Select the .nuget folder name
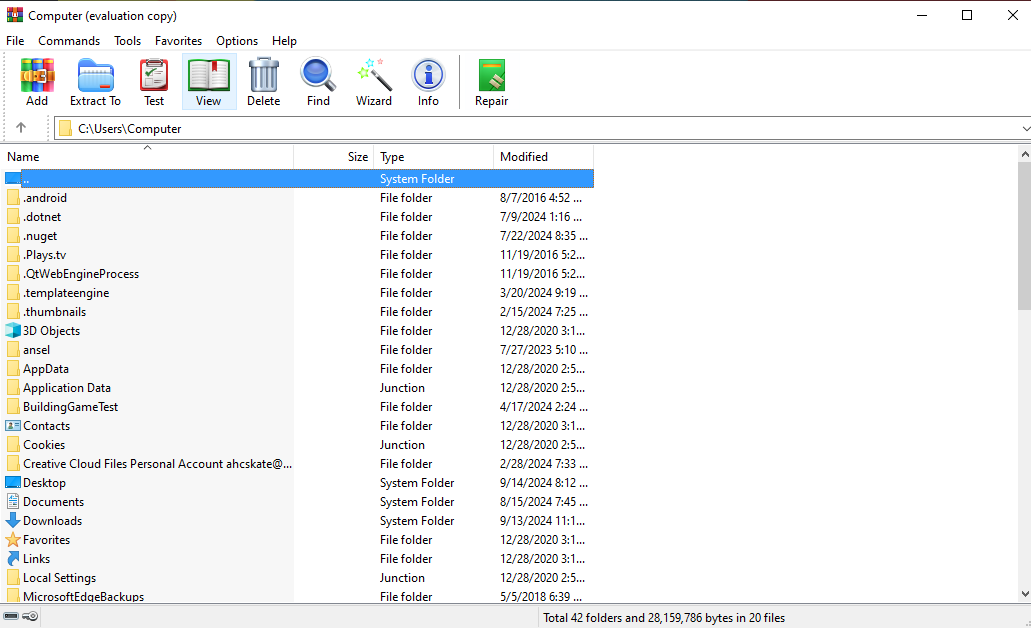 pos(40,235)
